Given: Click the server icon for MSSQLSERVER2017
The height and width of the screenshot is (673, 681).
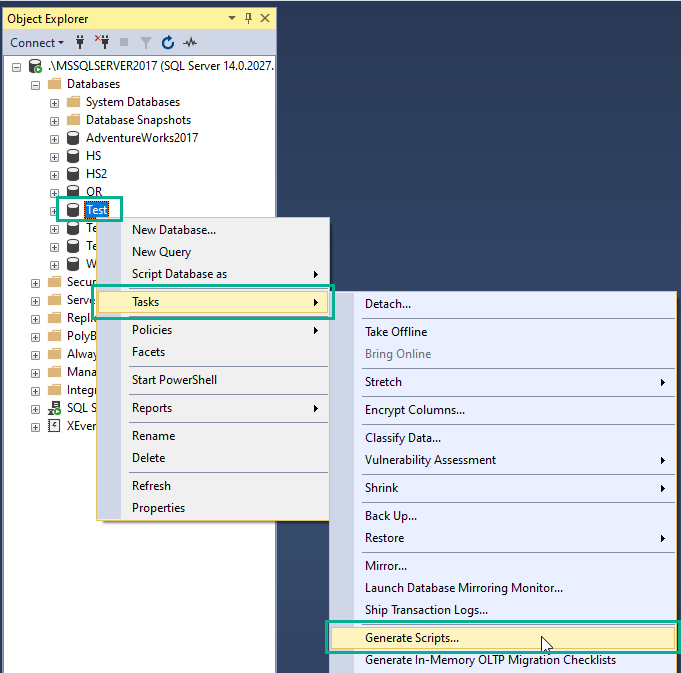Looking at the screenshot, I should (x=36, y=66).
